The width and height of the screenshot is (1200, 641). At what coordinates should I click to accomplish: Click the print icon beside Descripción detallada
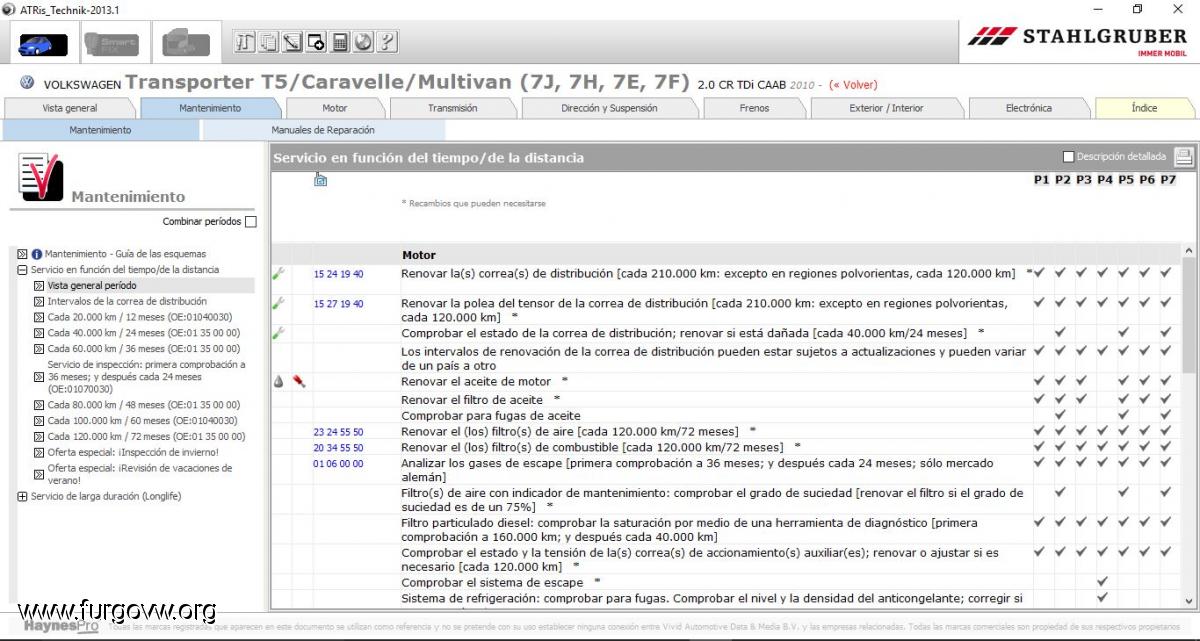coord(1183,156)
